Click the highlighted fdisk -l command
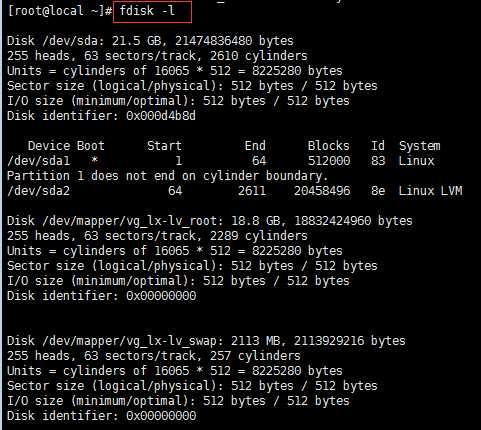This screenshot has width=481, height=430. 147,11
